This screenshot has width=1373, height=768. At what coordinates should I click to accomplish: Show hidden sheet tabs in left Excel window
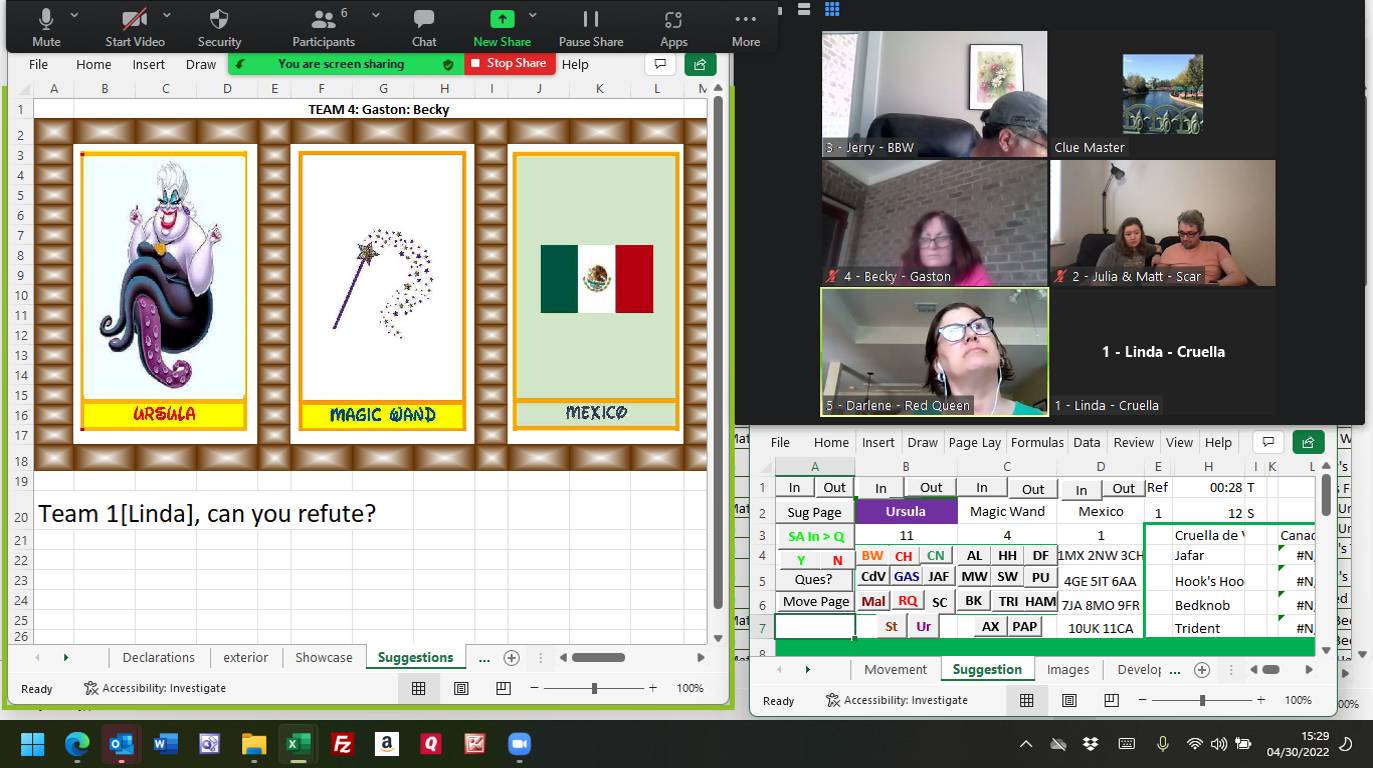click(484, 658)
